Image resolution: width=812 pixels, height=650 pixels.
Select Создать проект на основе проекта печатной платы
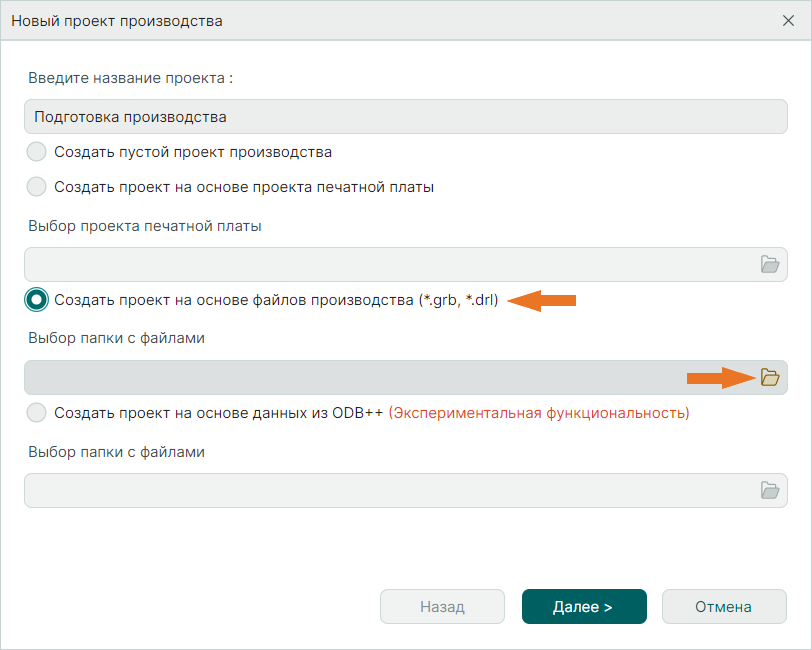(x=36, y=186)
